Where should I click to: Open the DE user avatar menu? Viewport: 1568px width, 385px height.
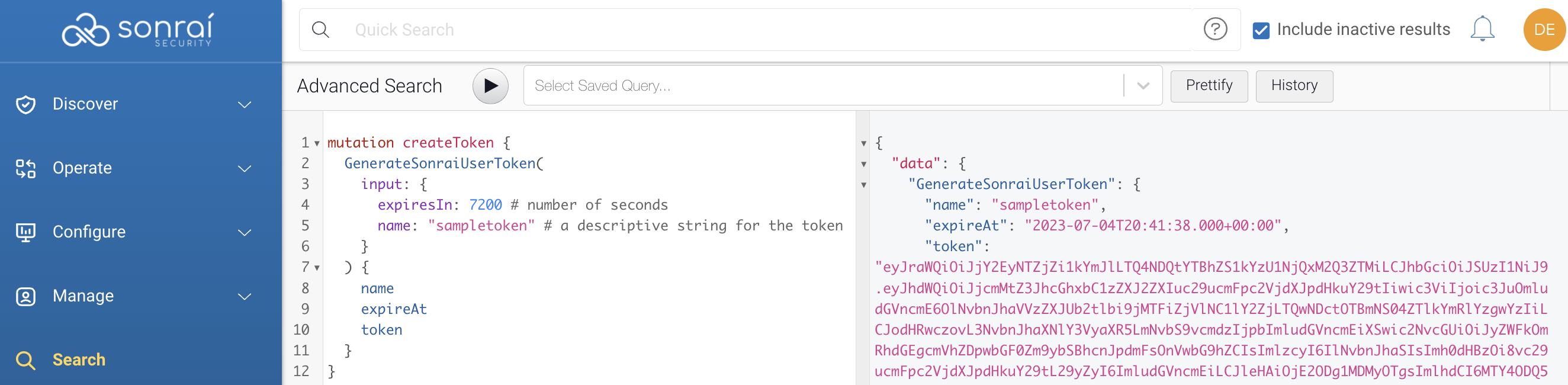(x=1544, y=29)
